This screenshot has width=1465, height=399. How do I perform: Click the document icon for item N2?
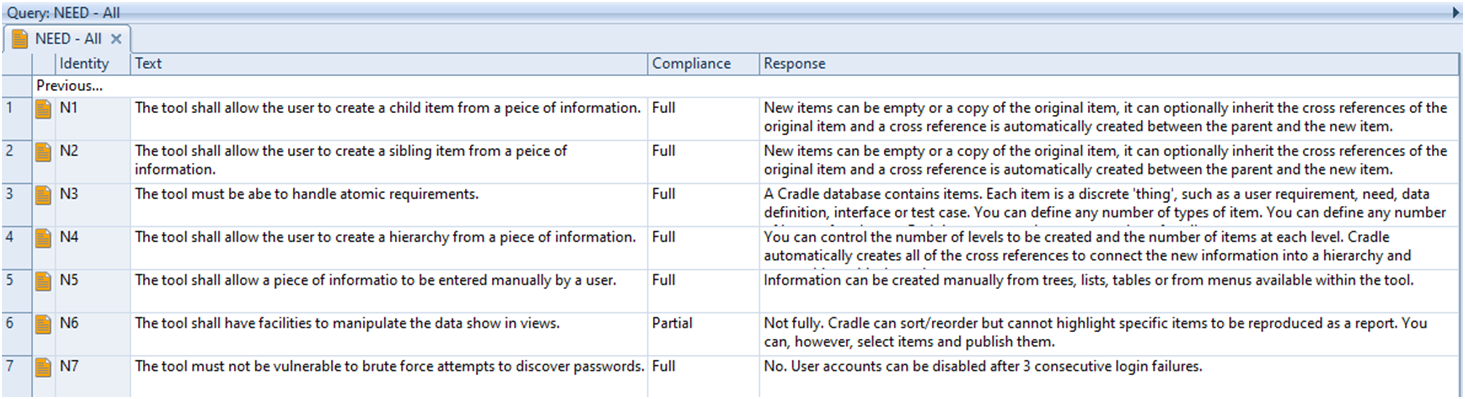point(43,152)
